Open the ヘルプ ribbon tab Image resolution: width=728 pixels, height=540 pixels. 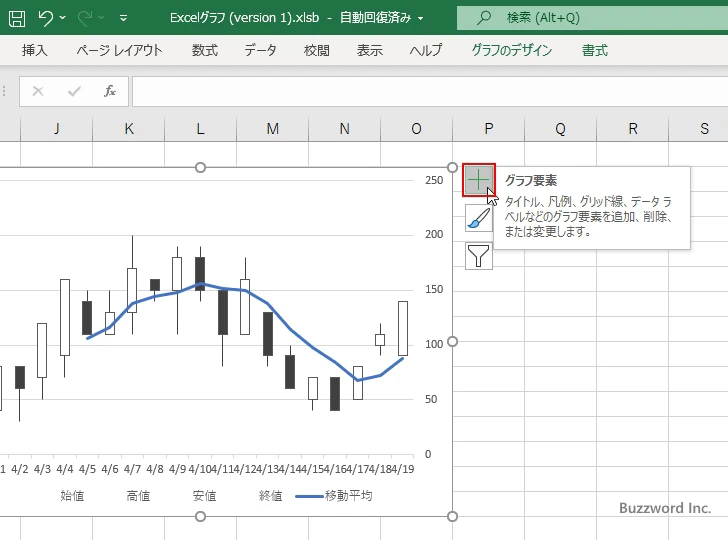tap(426, 50)
